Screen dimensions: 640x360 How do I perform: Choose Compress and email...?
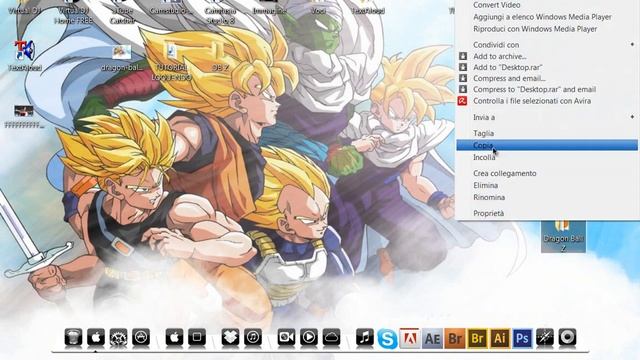(509, 78)
